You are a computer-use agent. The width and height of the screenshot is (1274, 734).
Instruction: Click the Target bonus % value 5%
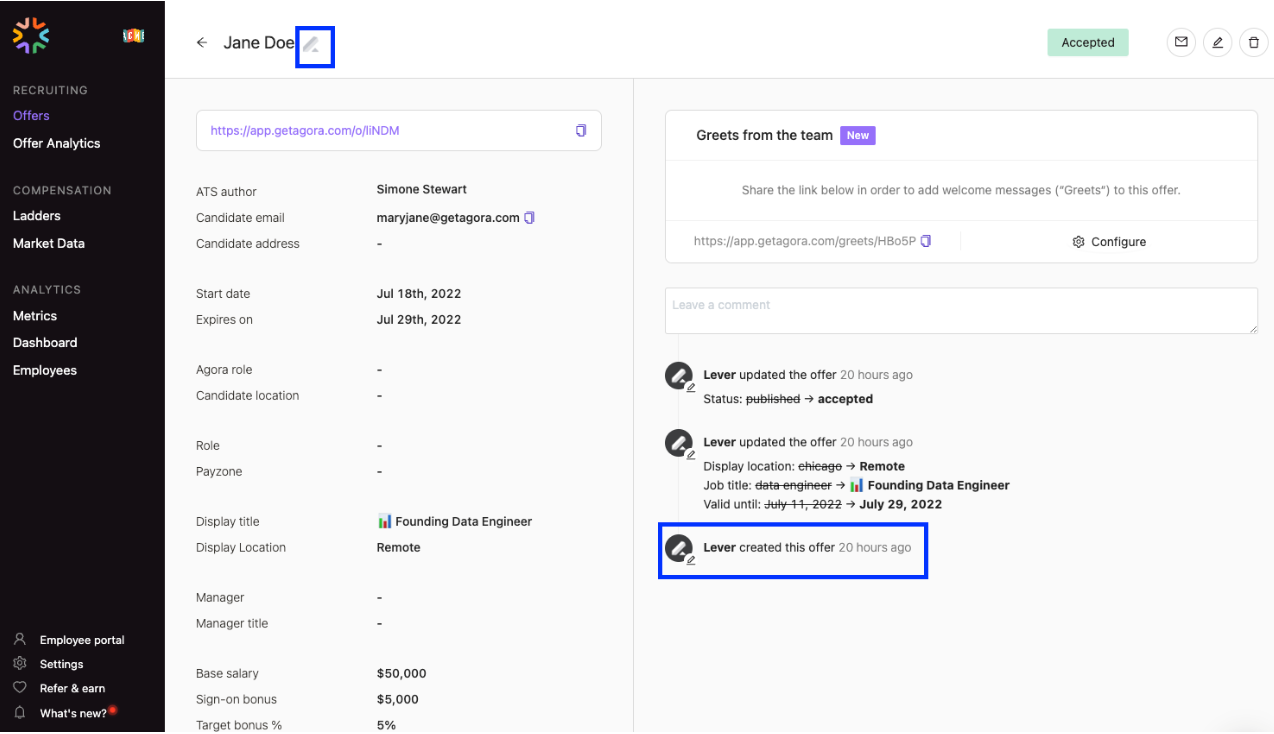coord(387,725)
